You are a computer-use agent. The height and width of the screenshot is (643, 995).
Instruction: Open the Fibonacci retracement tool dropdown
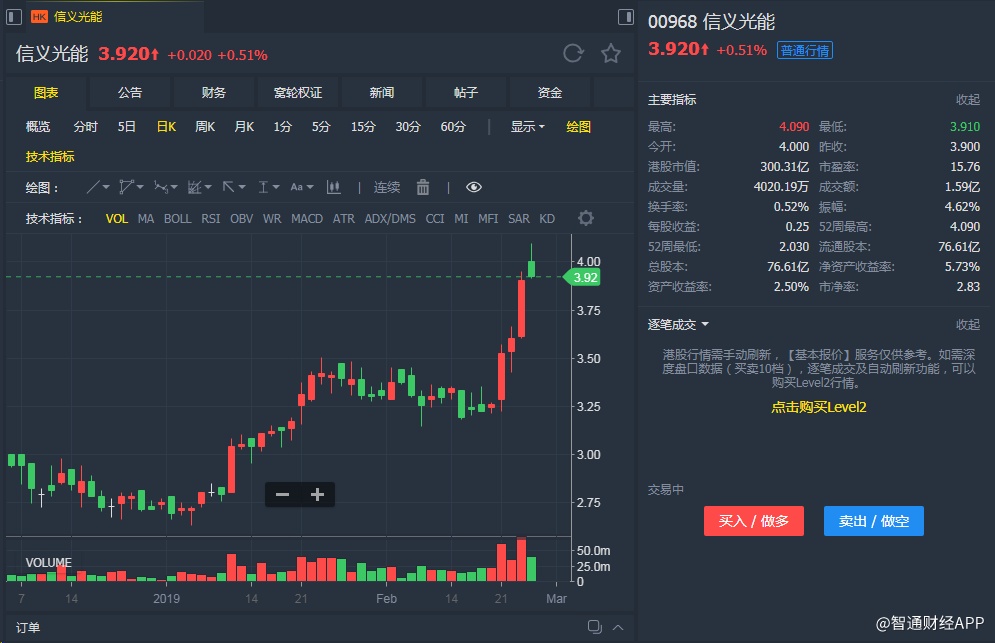[x=199, y=187]
